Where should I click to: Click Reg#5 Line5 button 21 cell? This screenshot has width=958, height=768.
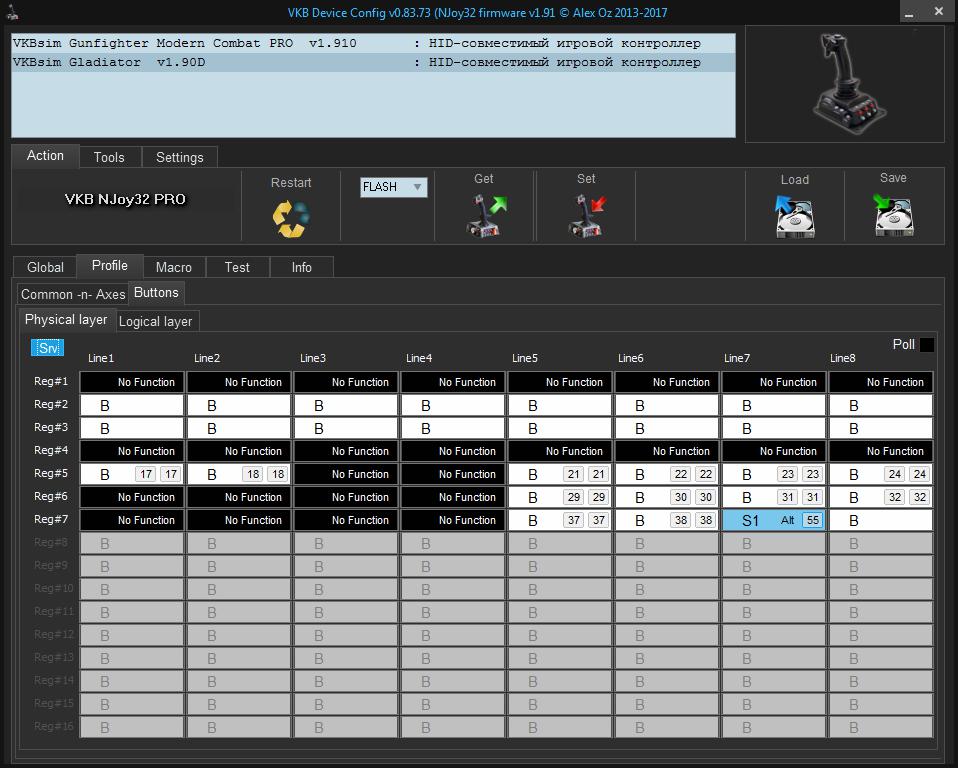[x=560, y=475]
